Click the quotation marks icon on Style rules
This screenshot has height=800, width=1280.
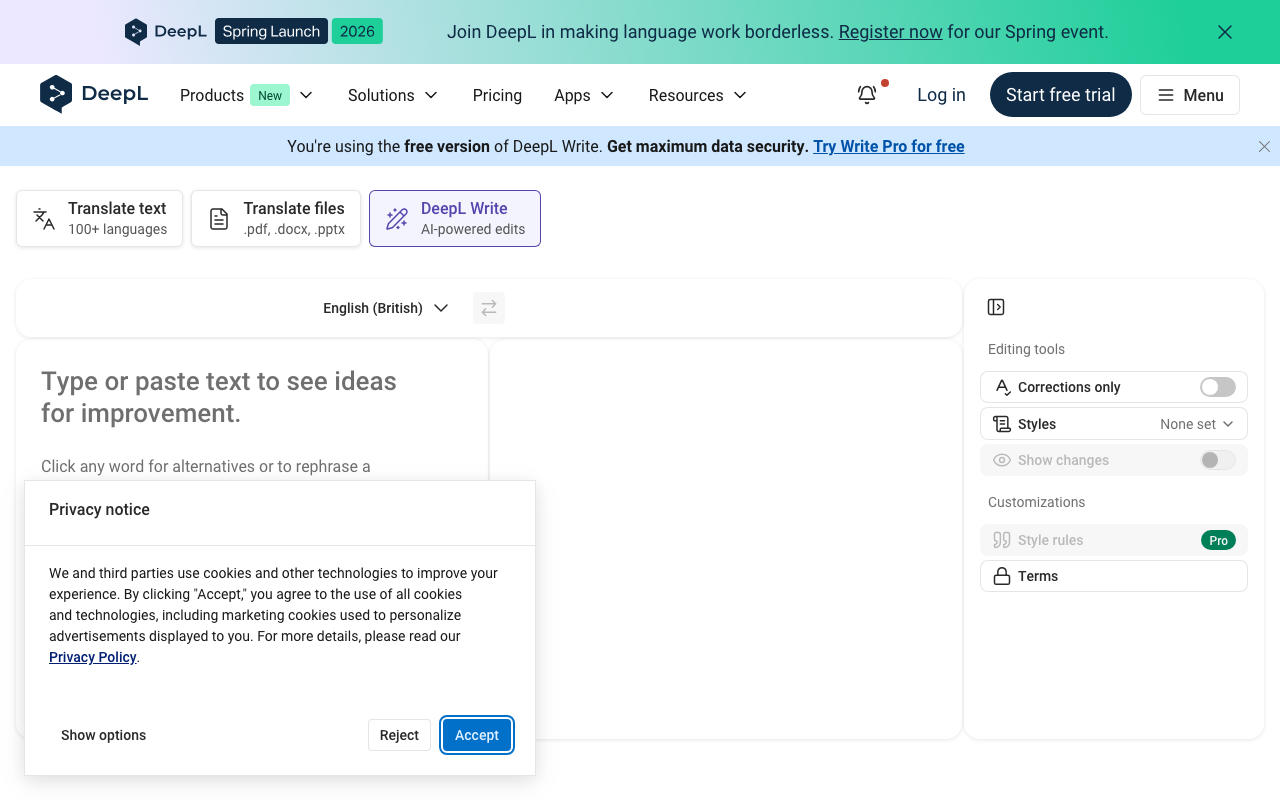(x=1001, y=540)
